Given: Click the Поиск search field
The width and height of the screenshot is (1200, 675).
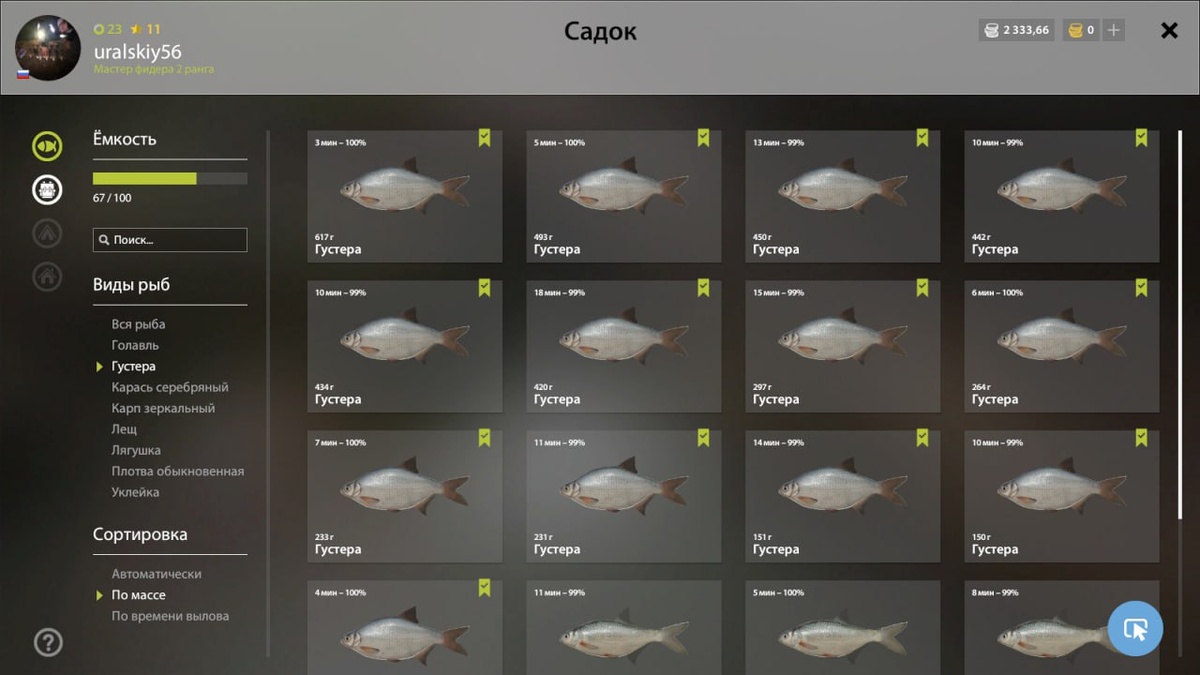Looking at the screenshot, I should pyautogui.click(x=170, y=240).
